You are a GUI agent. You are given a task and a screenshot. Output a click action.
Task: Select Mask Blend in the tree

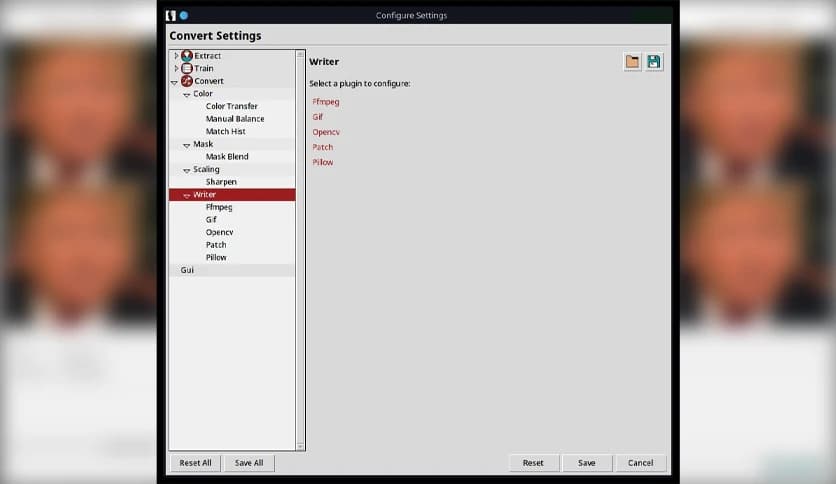227,157
